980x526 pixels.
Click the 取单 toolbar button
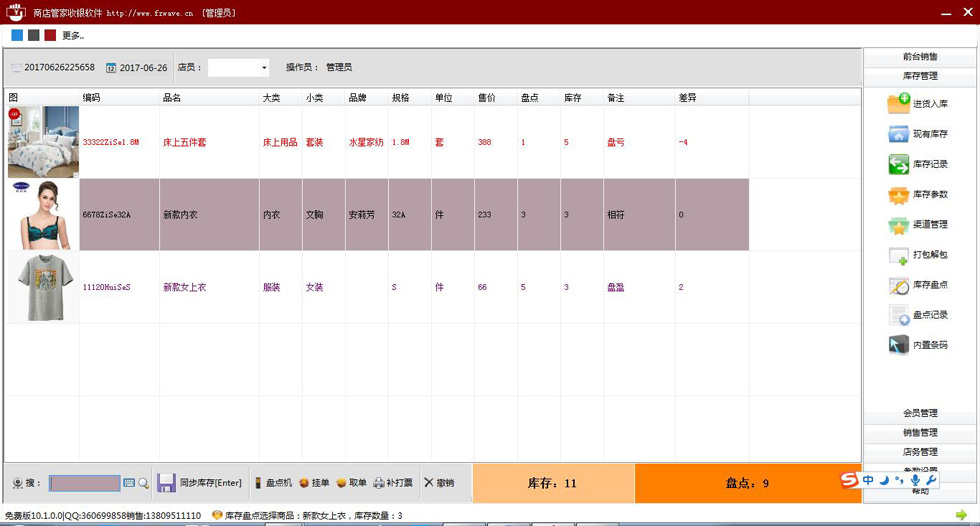(x=351, y=483)
